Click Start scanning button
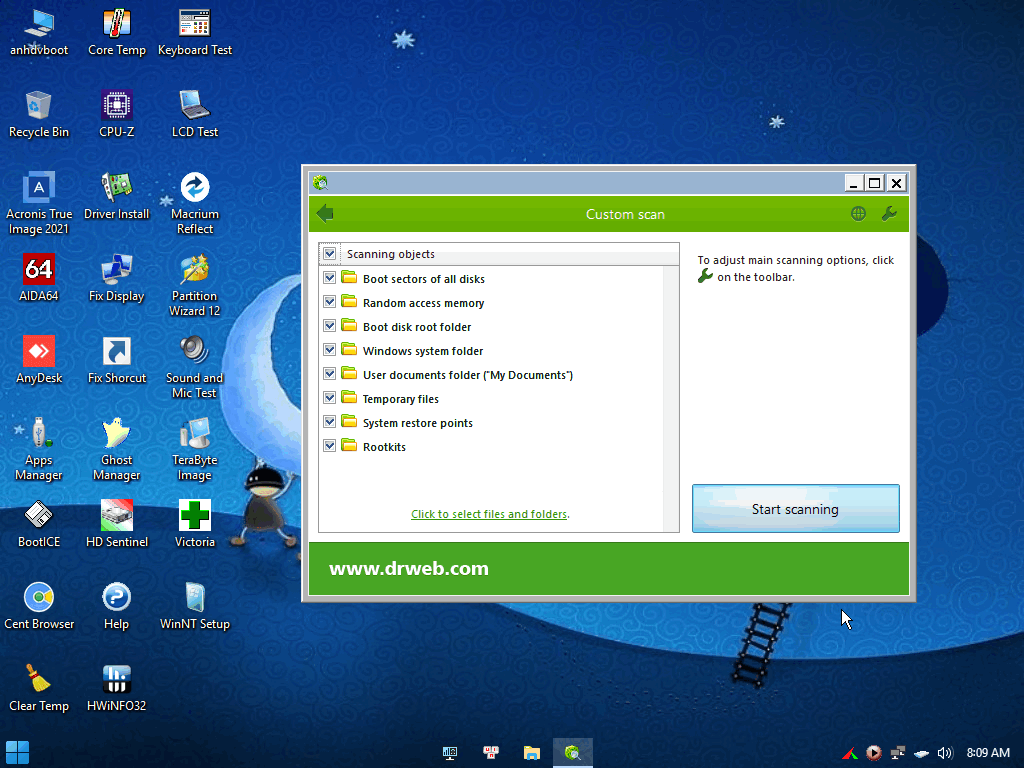 [x=795, y=509]
